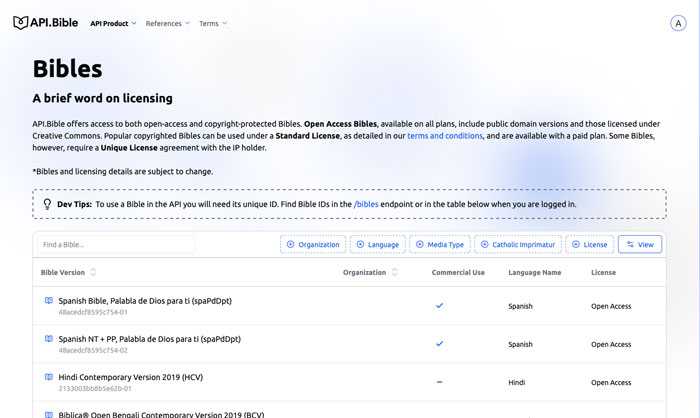Click book icon beside Spanish NT + PP row
This screenshot has height=418, width=700.
[49, 339]
